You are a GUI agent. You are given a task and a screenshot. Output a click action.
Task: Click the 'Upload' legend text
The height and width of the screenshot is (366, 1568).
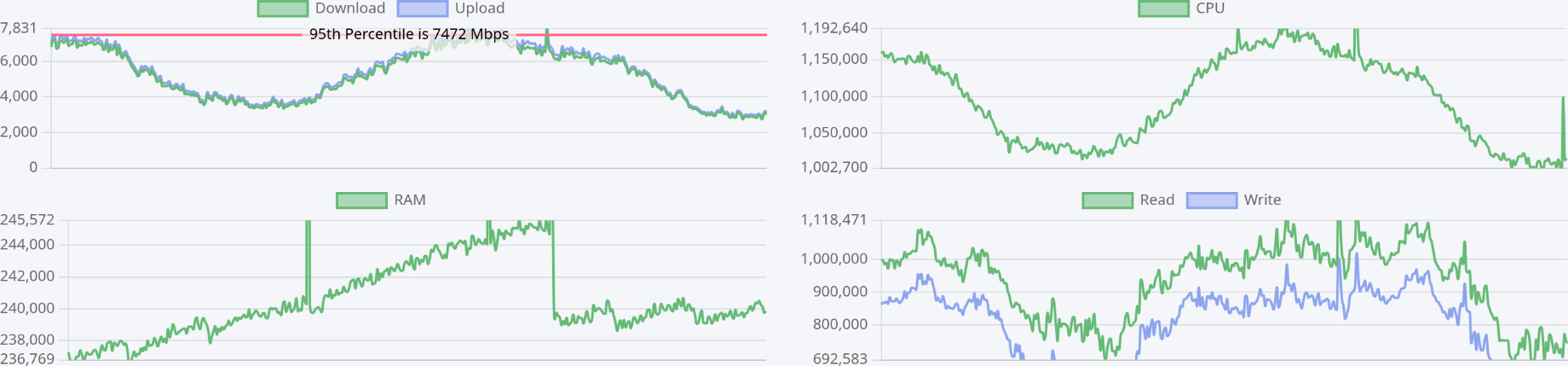[x=480, y=9]
